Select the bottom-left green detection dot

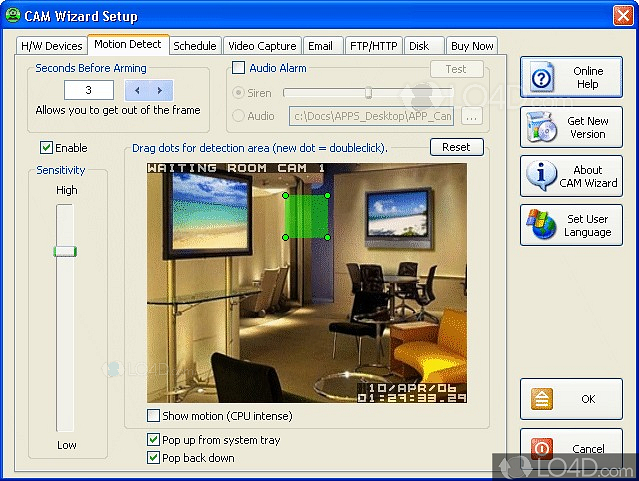pyautogui.click(x=285, y=237)
